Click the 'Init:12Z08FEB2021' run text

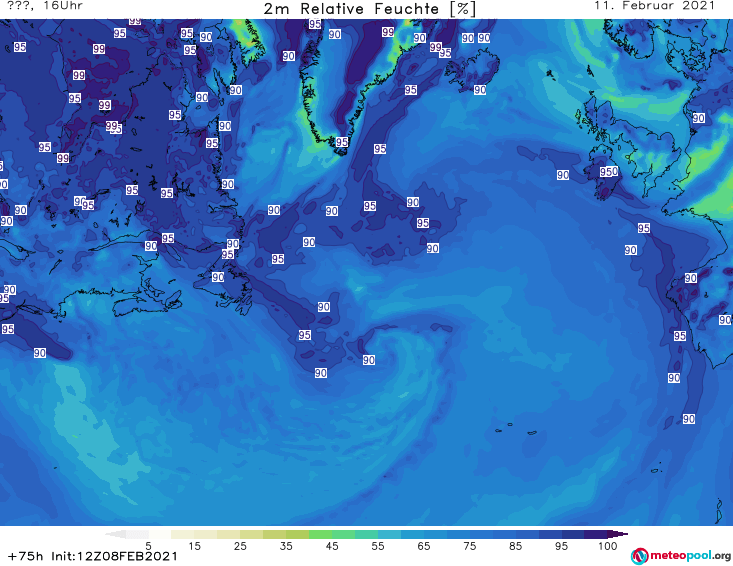pos(115,556)
